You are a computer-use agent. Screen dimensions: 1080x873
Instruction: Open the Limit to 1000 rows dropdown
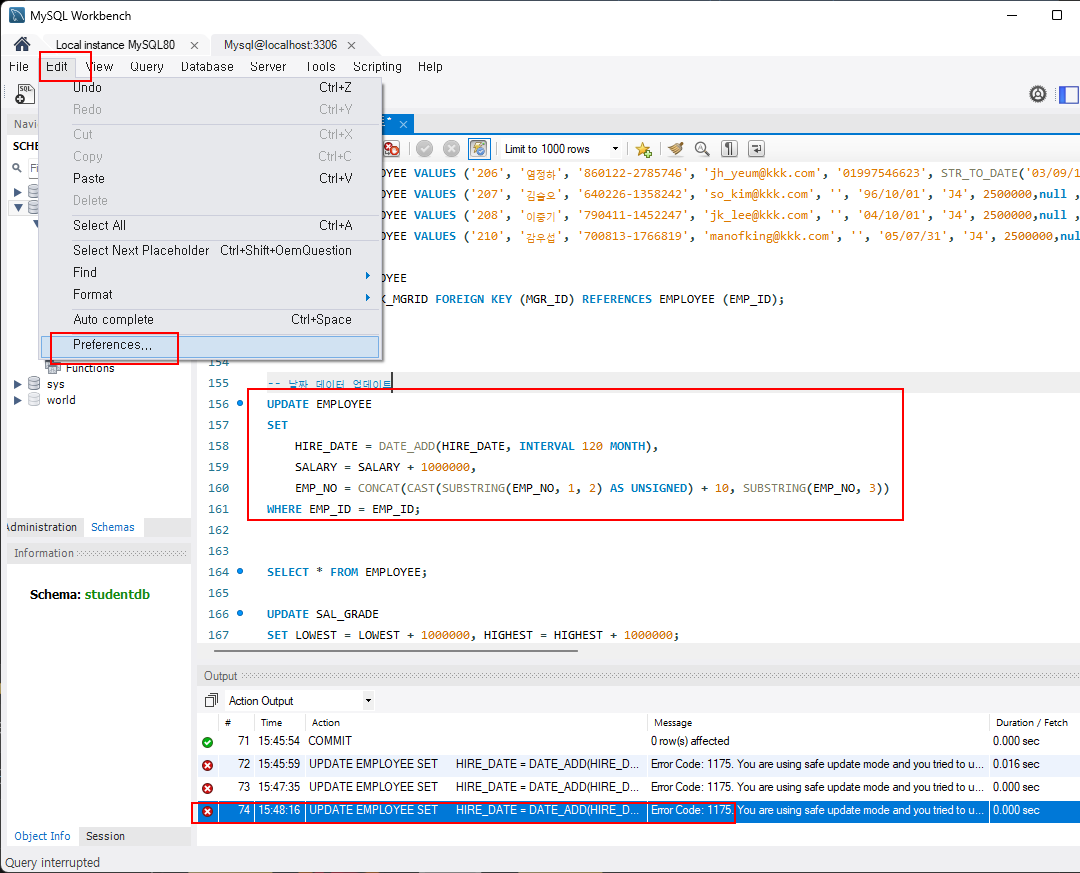coord(561,149)
